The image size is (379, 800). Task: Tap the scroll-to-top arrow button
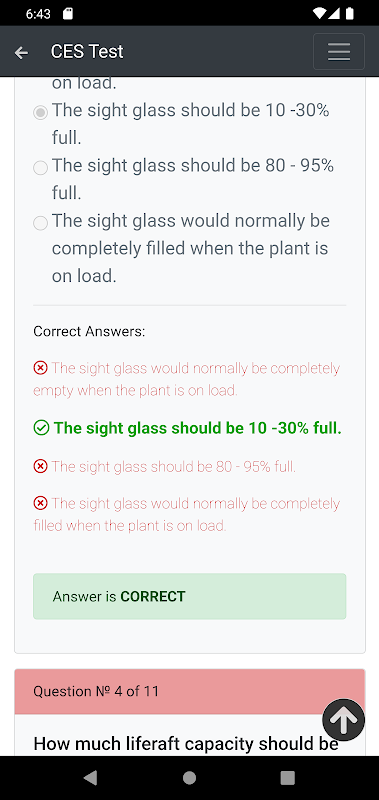pyautogui.click(x=343, y=719)
